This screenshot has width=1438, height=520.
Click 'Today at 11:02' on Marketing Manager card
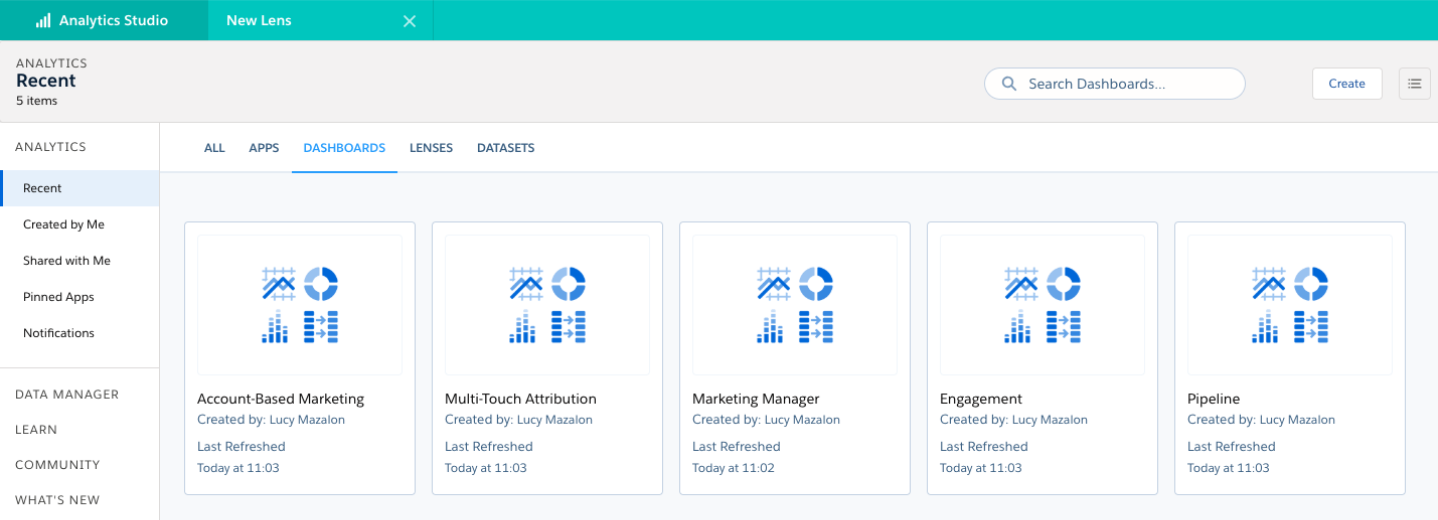pos(733,468)
